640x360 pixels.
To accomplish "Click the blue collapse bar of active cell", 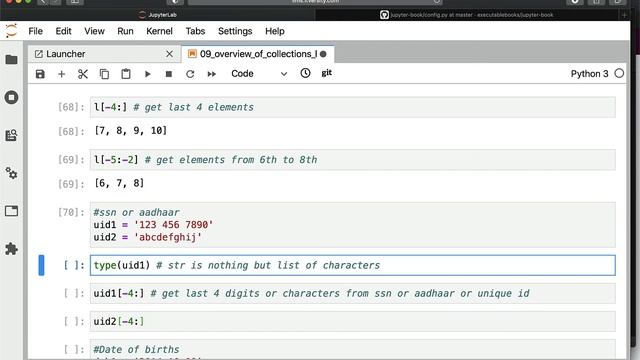I will (41, 265).
